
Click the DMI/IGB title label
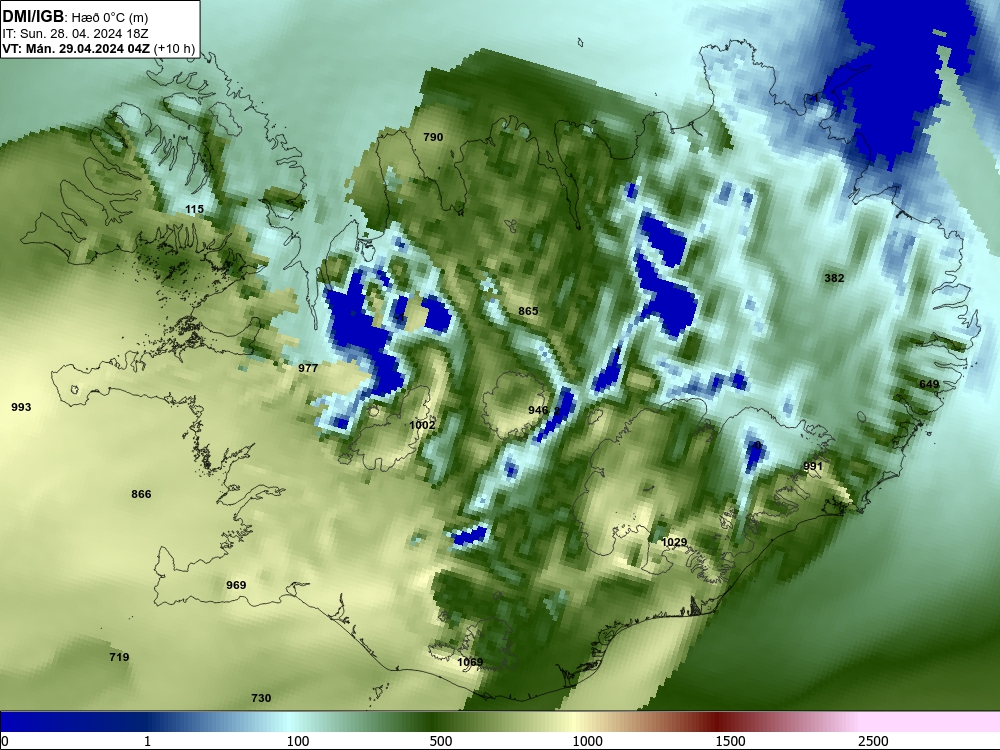(x=33, y=17)
